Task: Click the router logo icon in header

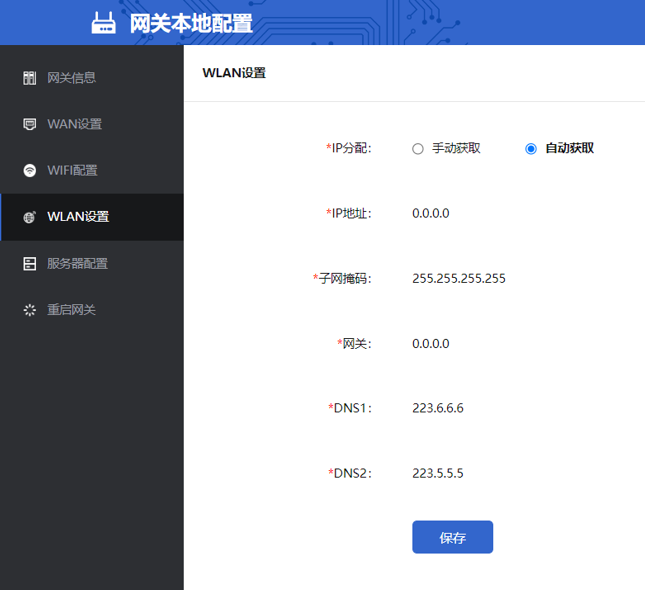Action: [x=103, y=23]
